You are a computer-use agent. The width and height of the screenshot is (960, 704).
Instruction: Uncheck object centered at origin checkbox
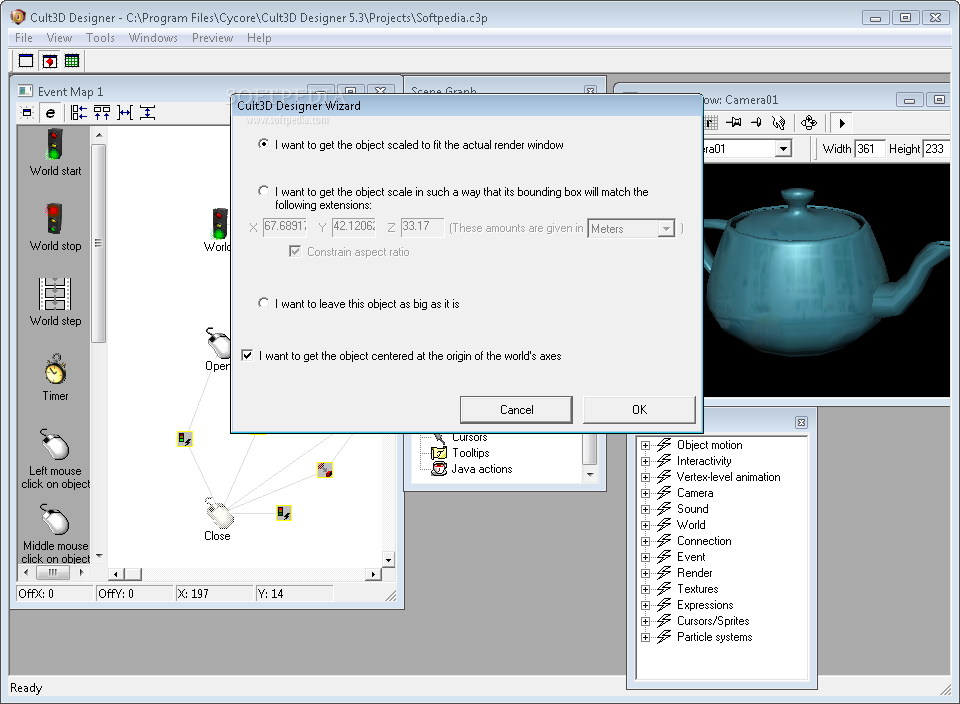point(247,355)
